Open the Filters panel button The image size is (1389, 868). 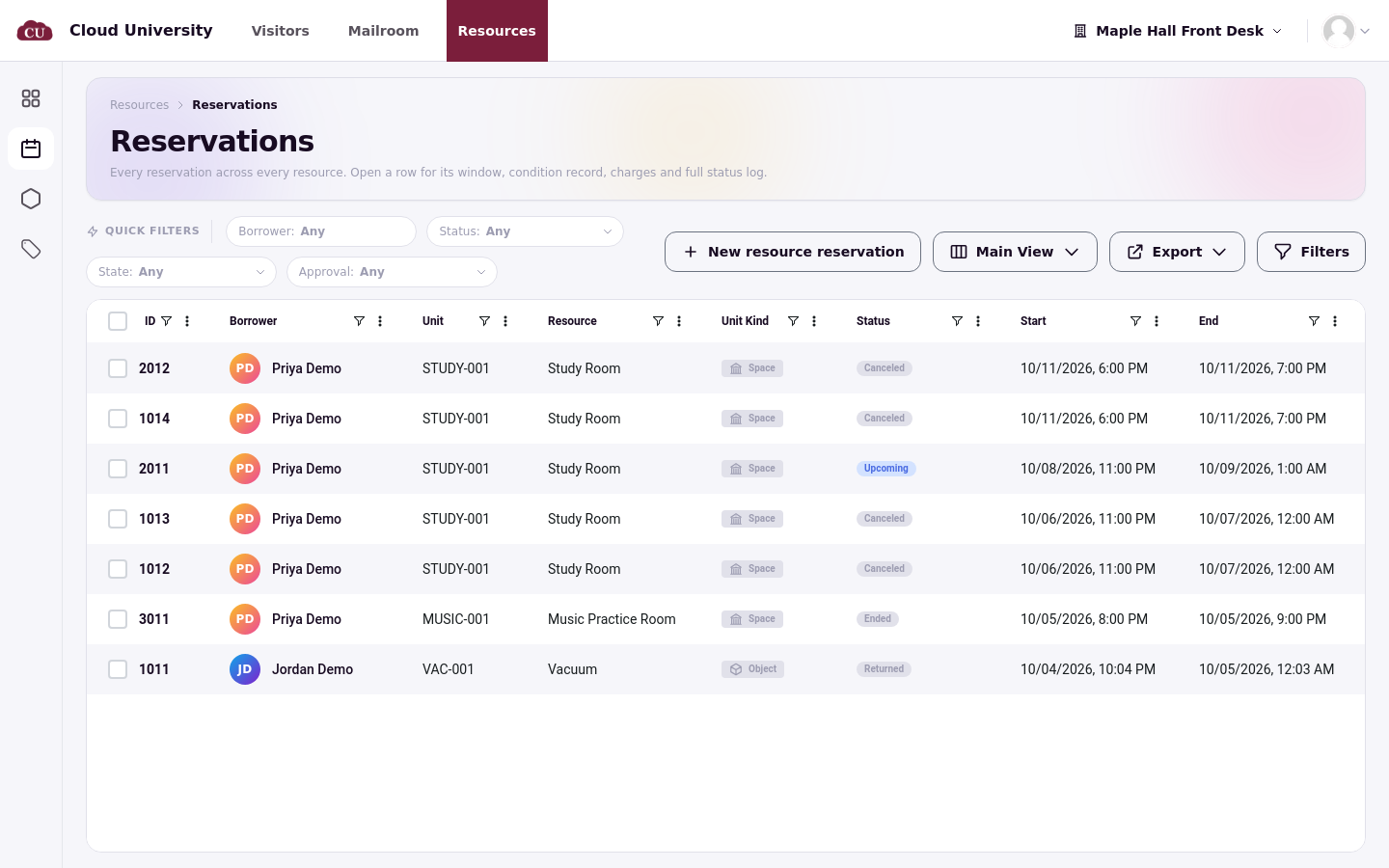click(x=1311, y=252)
